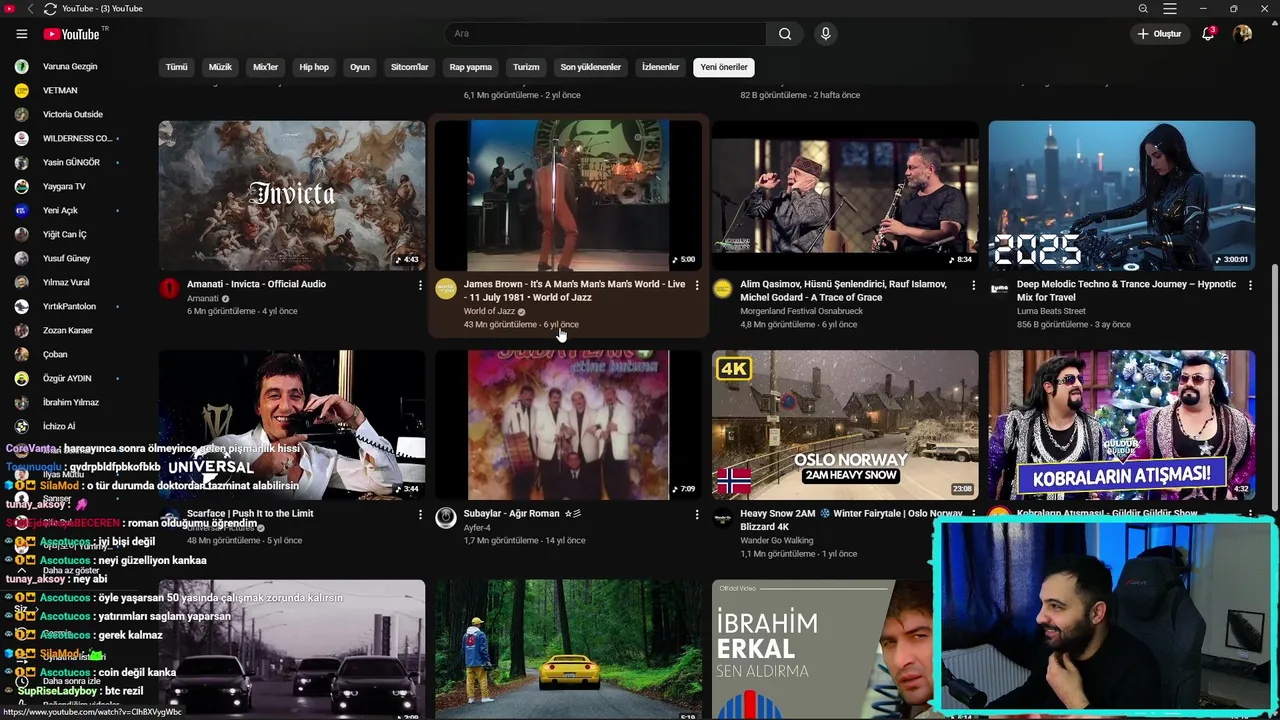Screen dimensions: 1280x720
Task: Select the Rap yapma filter chip
Action: pyautogui.click(x=471, y=67)
